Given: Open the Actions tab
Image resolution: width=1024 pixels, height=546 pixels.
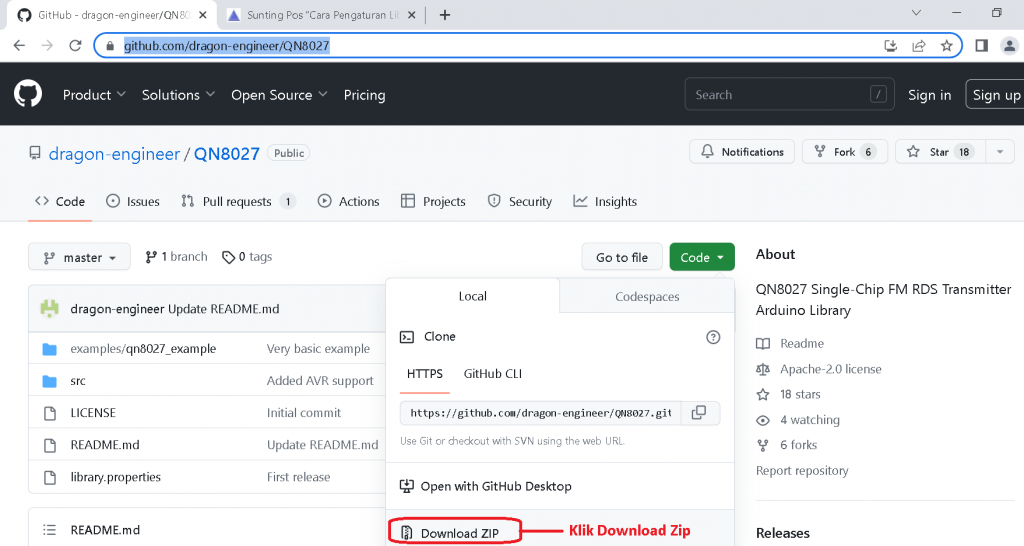Looking at the screenshot, I should [348, 201].
